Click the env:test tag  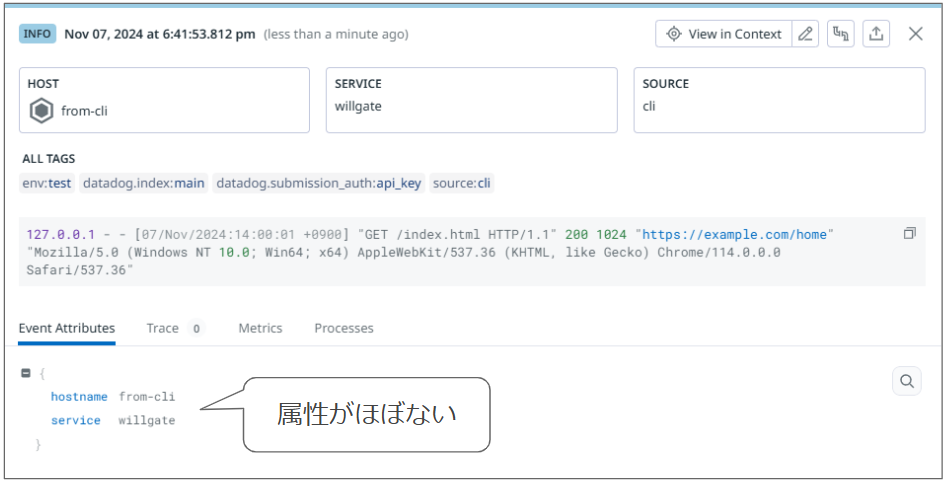[47, 183]
